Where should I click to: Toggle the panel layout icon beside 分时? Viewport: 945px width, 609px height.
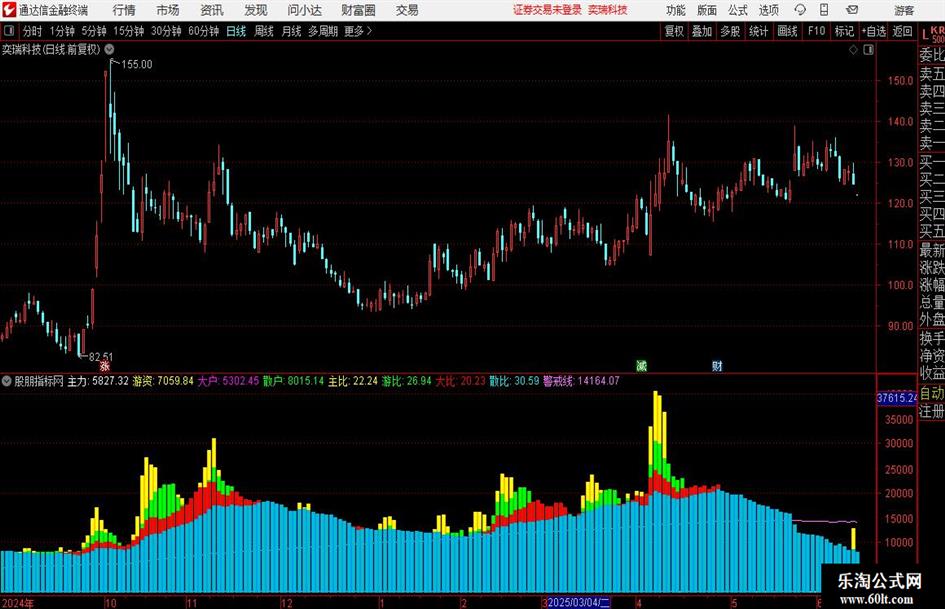click(x=8, y=31)
